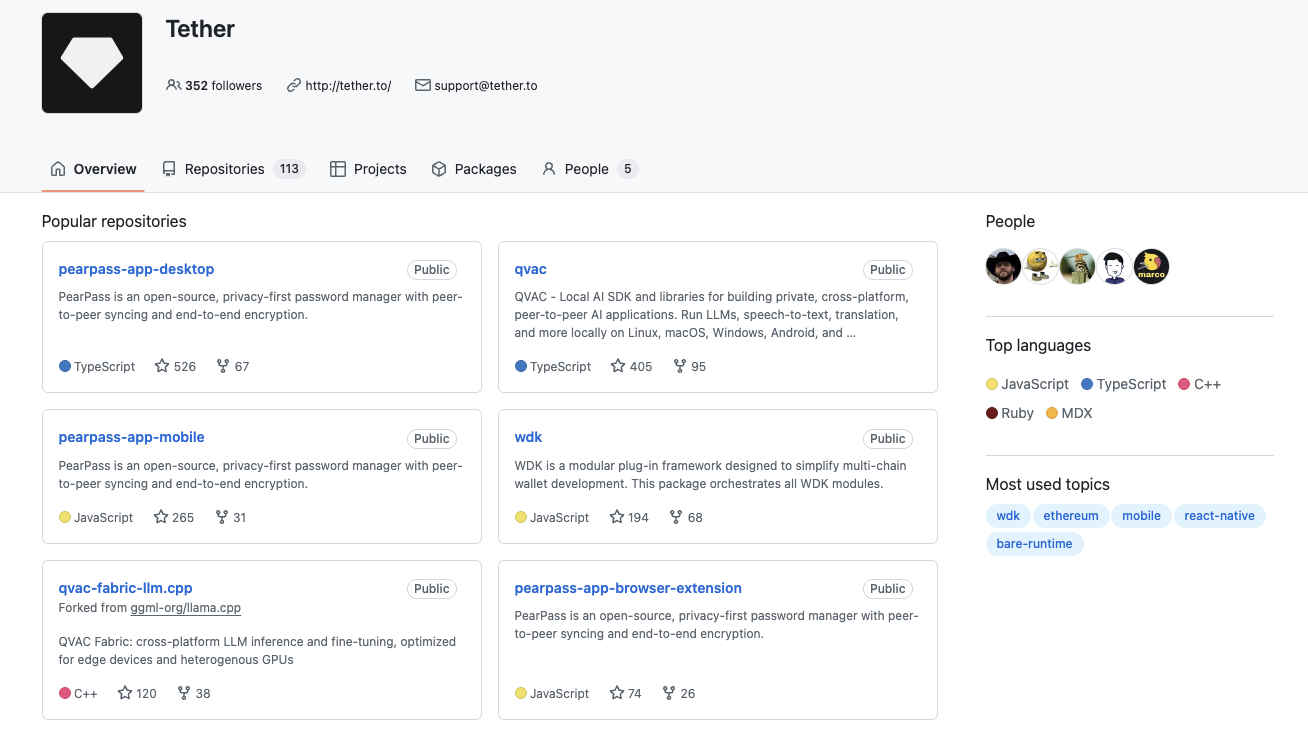The width and height of the screenshot is (1308, 739).
Task: Click the JavaScript yellow dot in Top languages
Action: (992, 384)
